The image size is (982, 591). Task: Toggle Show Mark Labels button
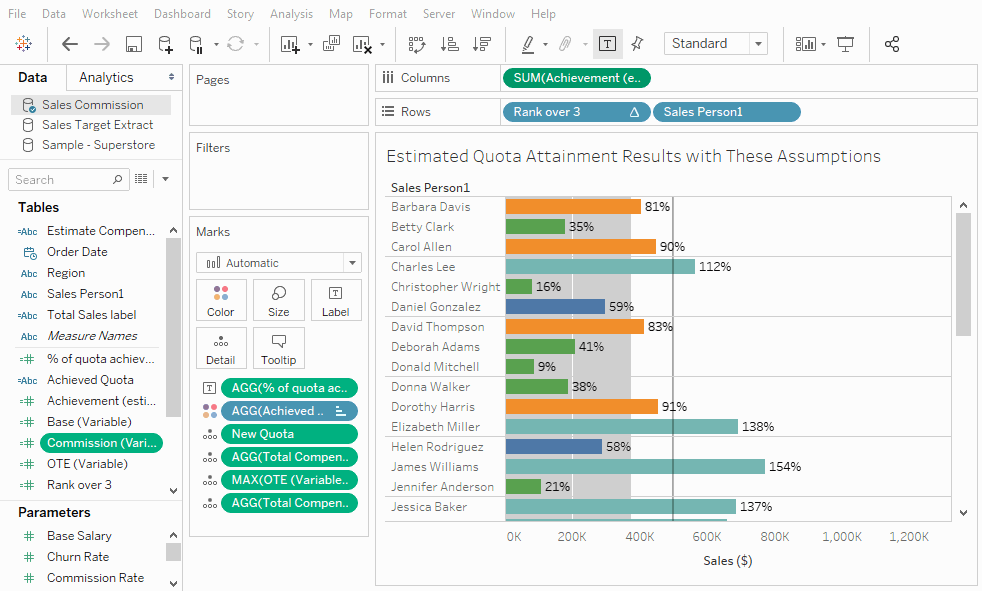(x=607, y=44)
